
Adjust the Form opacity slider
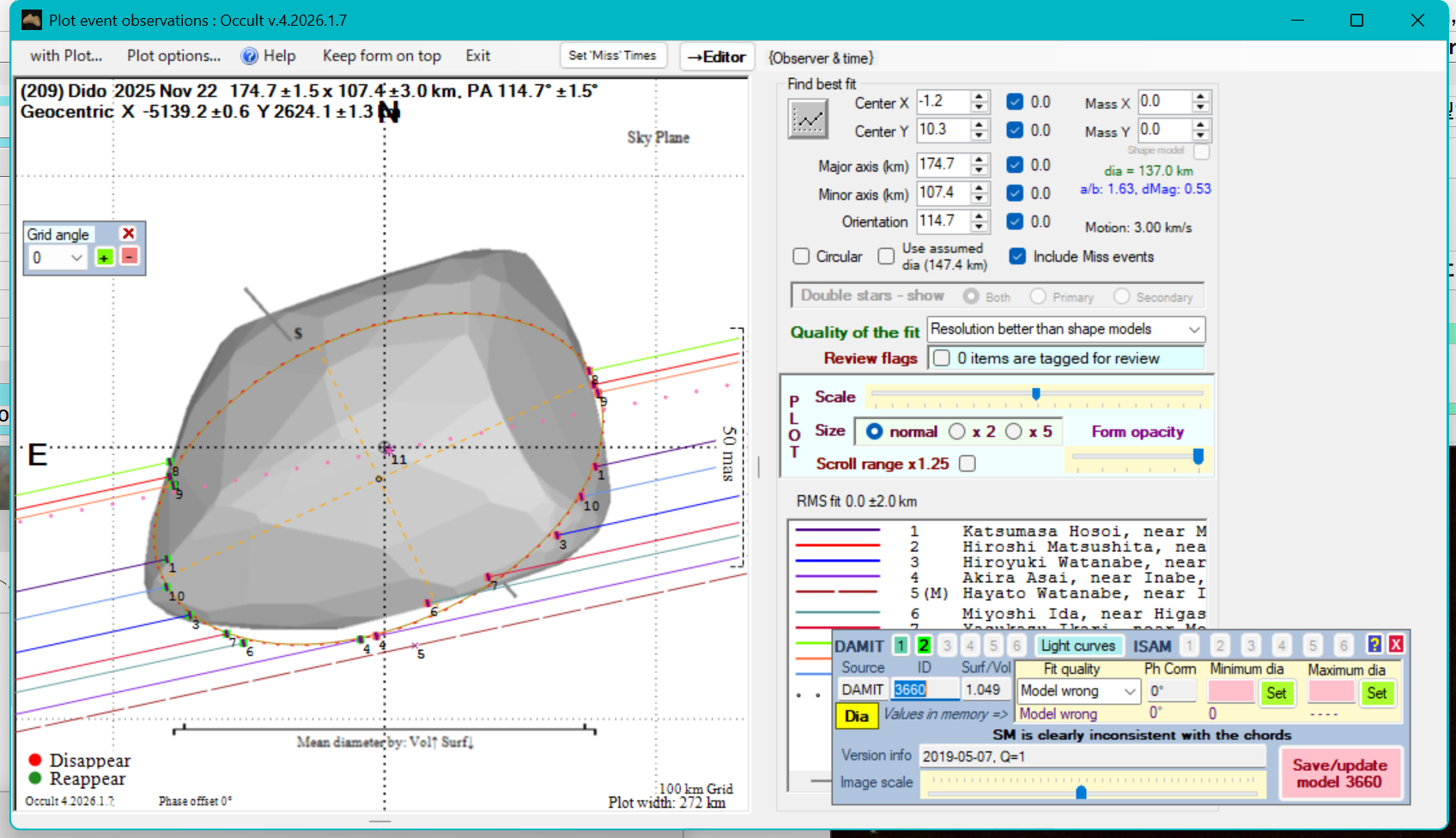[x=1198, y=457]
